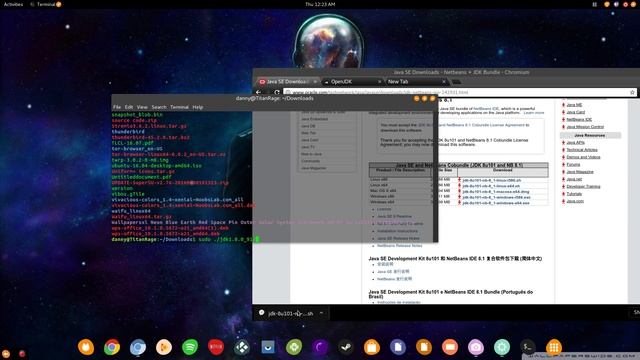Image resolution: width=640 pixels, height=360 pixels.
Task: Click the terminal prompt line with sudo command
Action: (186, 239)
